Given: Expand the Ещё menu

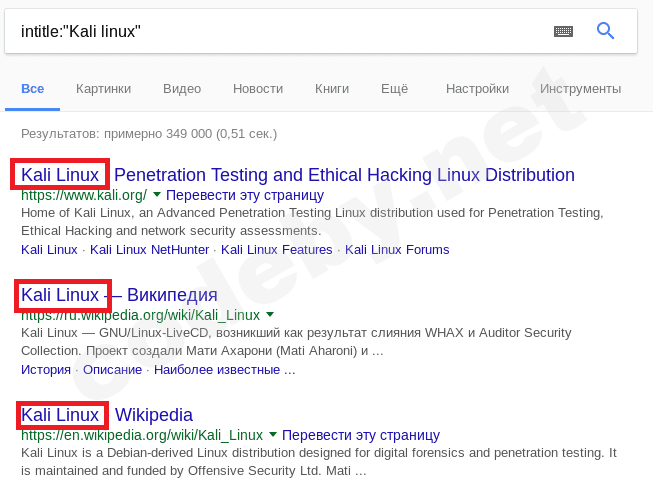Looking at the screenshot, I should pyautogui.click(x=394, y=88).
